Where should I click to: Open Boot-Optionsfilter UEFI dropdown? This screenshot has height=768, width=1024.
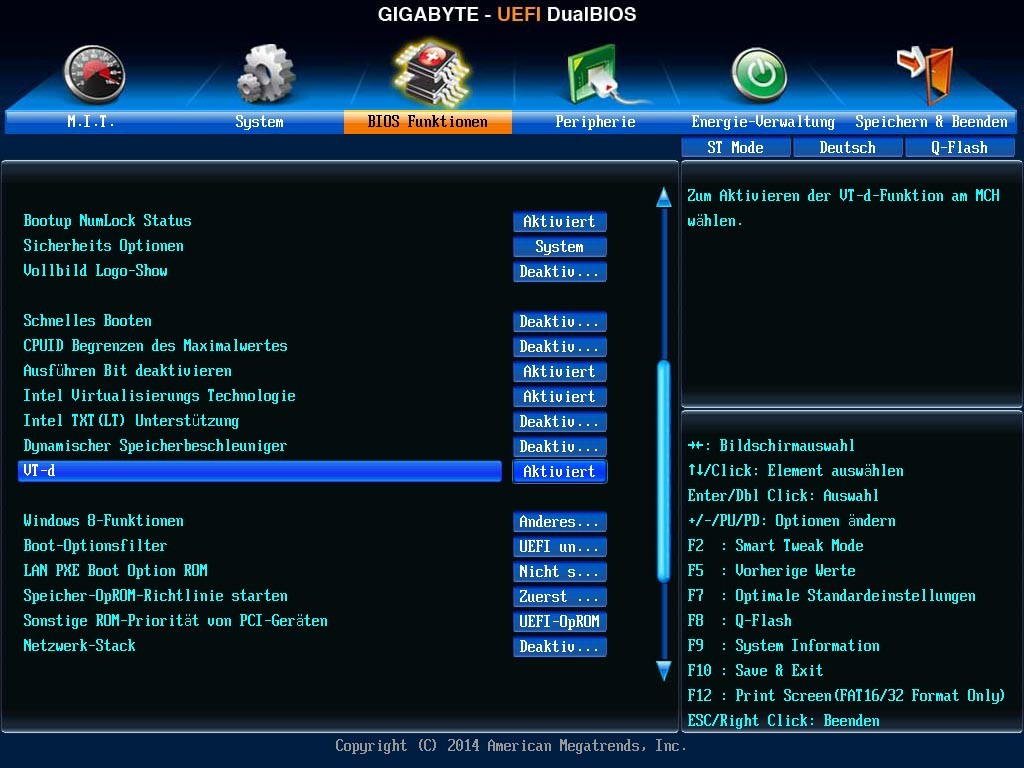(x=560, y=546)
